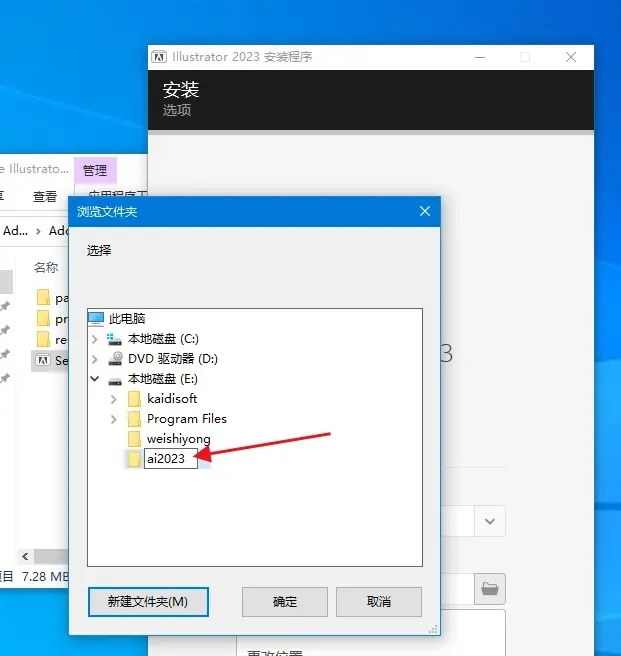Click the kaidisoft folder icon
621x656 pixels.
(x=134, y=399)
